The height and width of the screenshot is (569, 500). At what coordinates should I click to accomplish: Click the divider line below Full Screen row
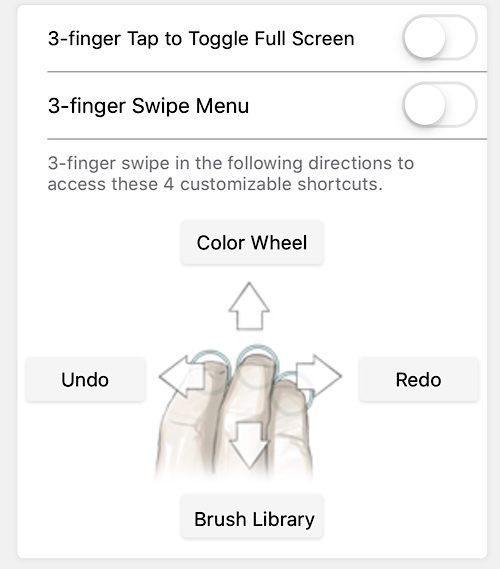267,72
